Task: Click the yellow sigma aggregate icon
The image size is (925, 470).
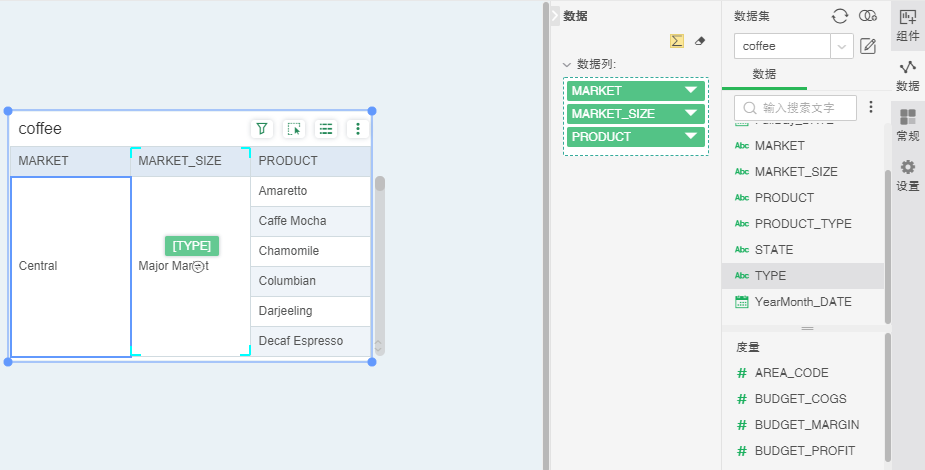Action: click(x=677, y=41)
